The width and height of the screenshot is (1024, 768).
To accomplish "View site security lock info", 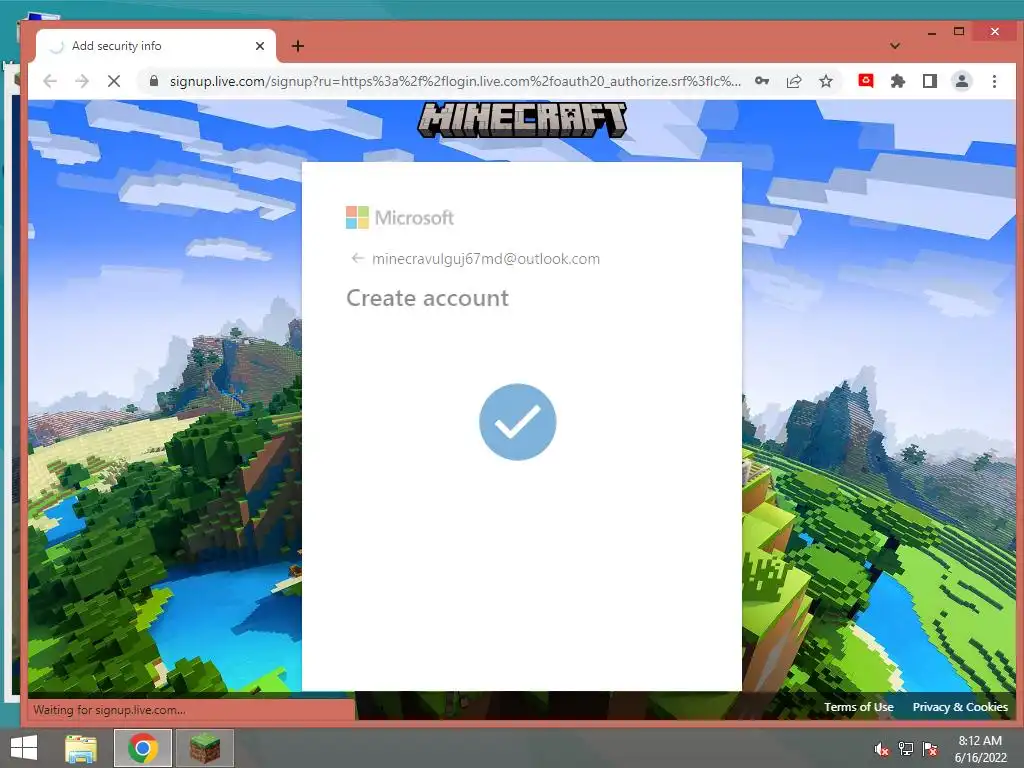I will point(153,81).
